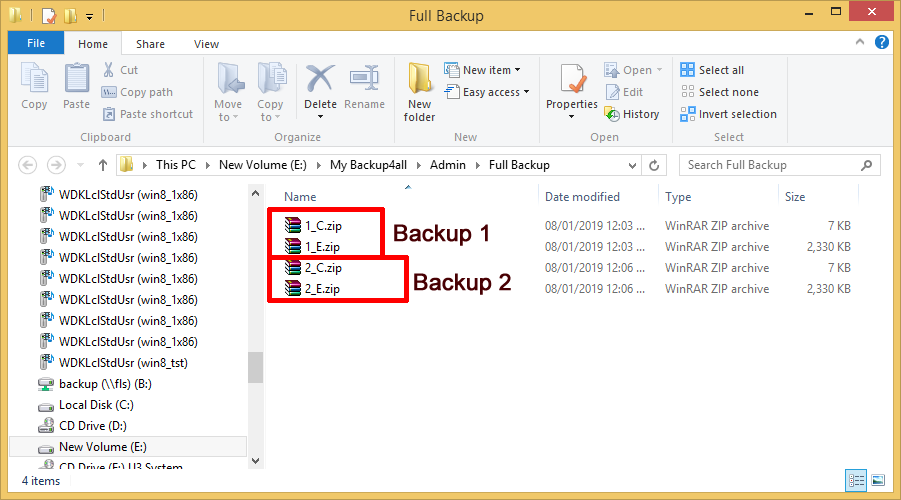
Task: Click Admin in the breadcrumb path
Action: 448,165
